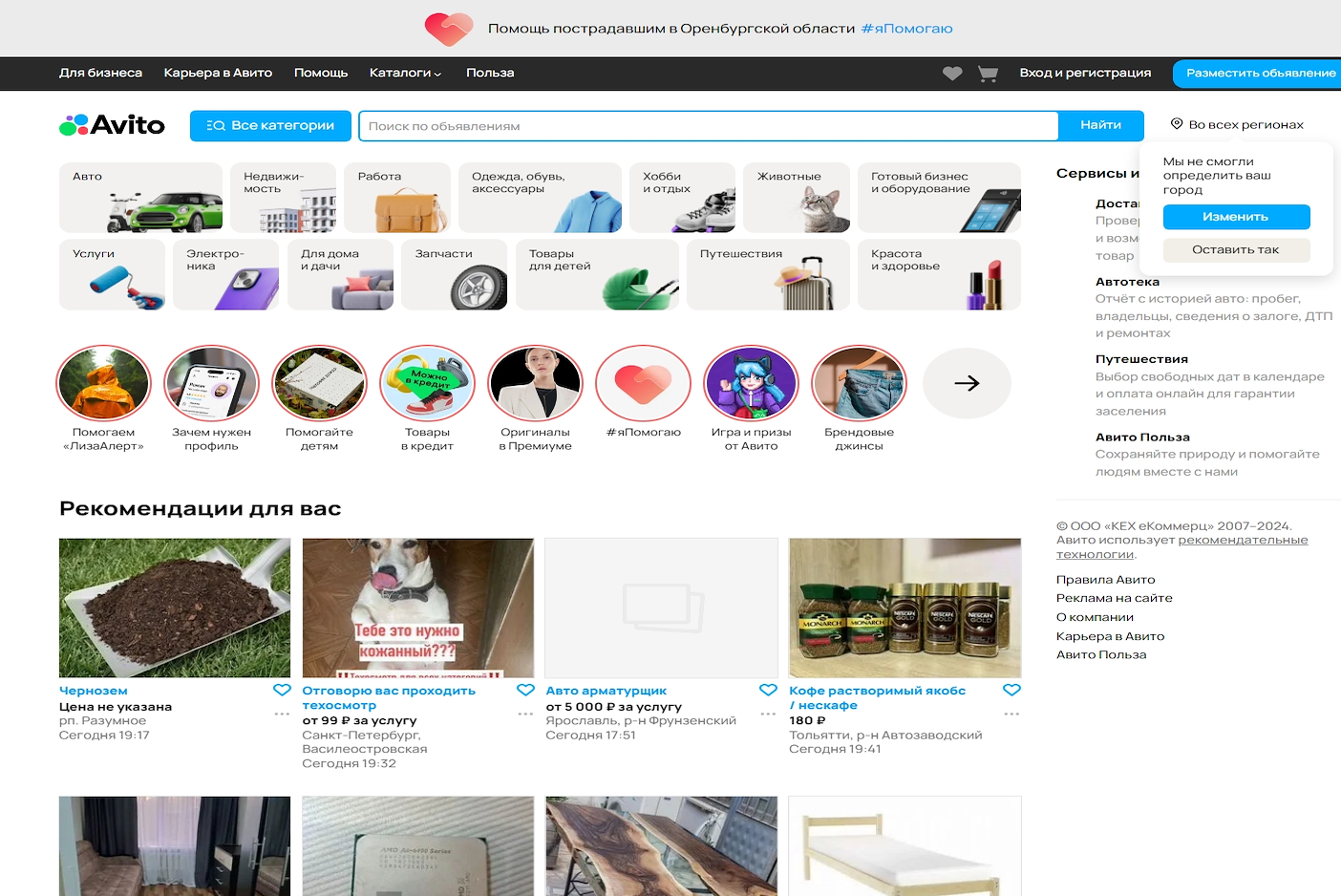Expand the Каталоги dropdown menu
The image size is (1341, 896).
tap(405, 74)
